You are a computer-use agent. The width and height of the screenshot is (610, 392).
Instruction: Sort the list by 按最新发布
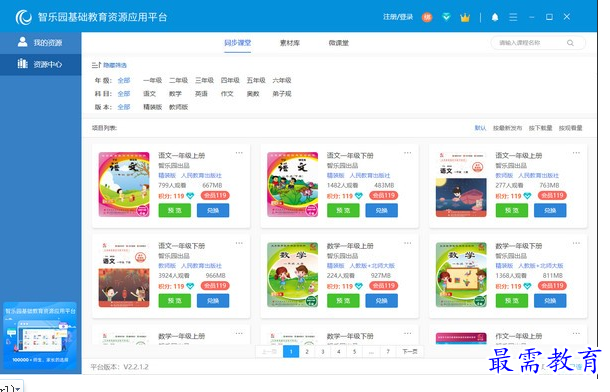point(507,128)
